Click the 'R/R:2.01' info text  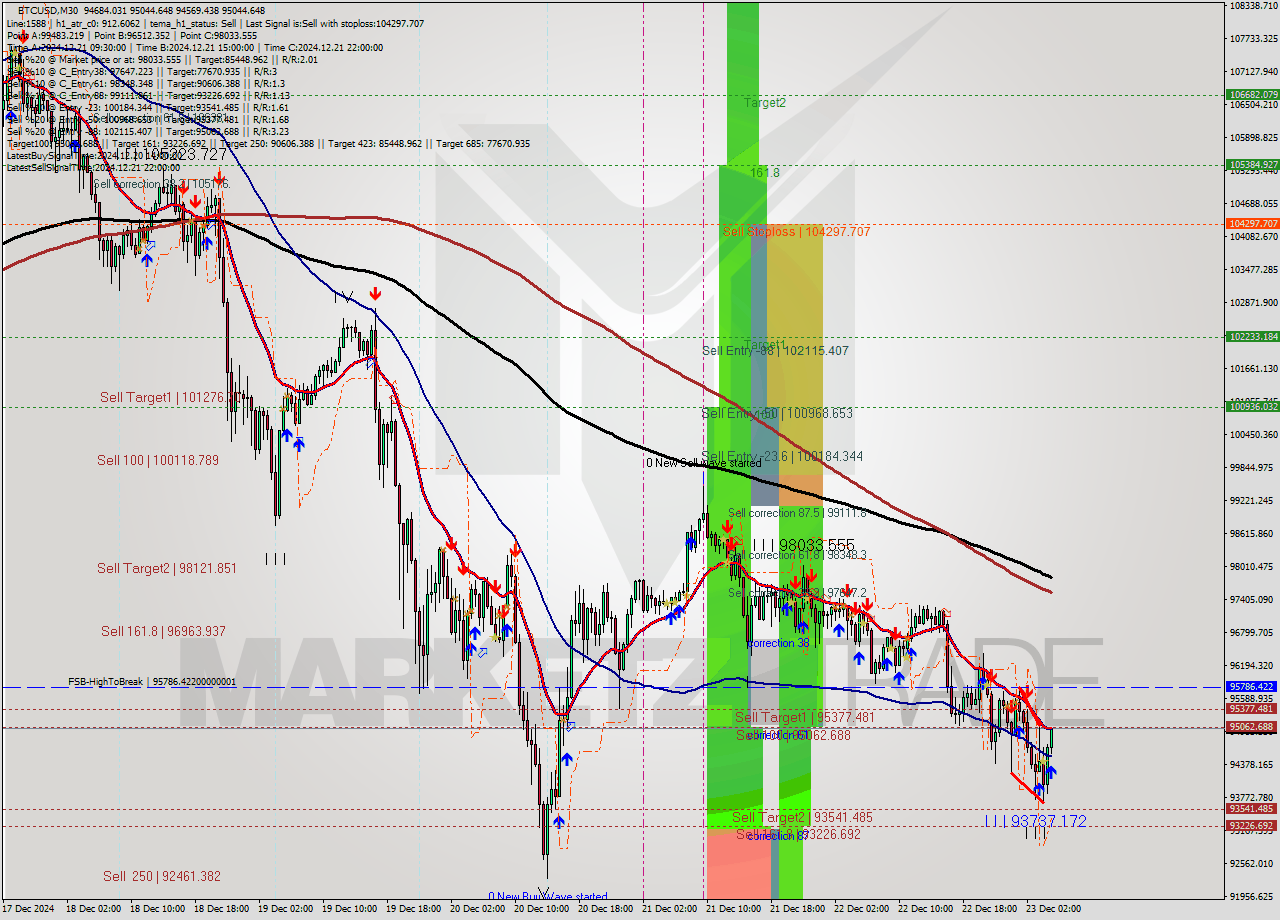tap(299, 59)
